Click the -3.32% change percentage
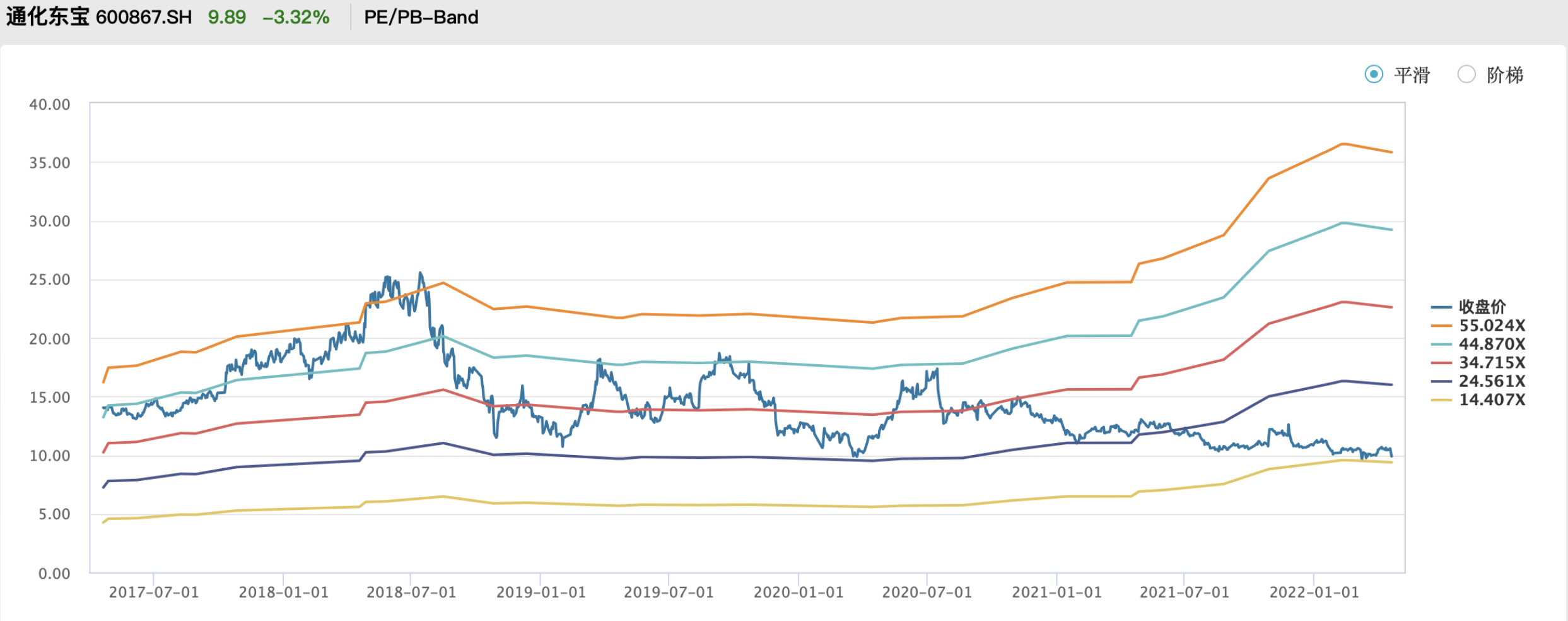The width and height of the screenshot is (1568, 621). 296,17
